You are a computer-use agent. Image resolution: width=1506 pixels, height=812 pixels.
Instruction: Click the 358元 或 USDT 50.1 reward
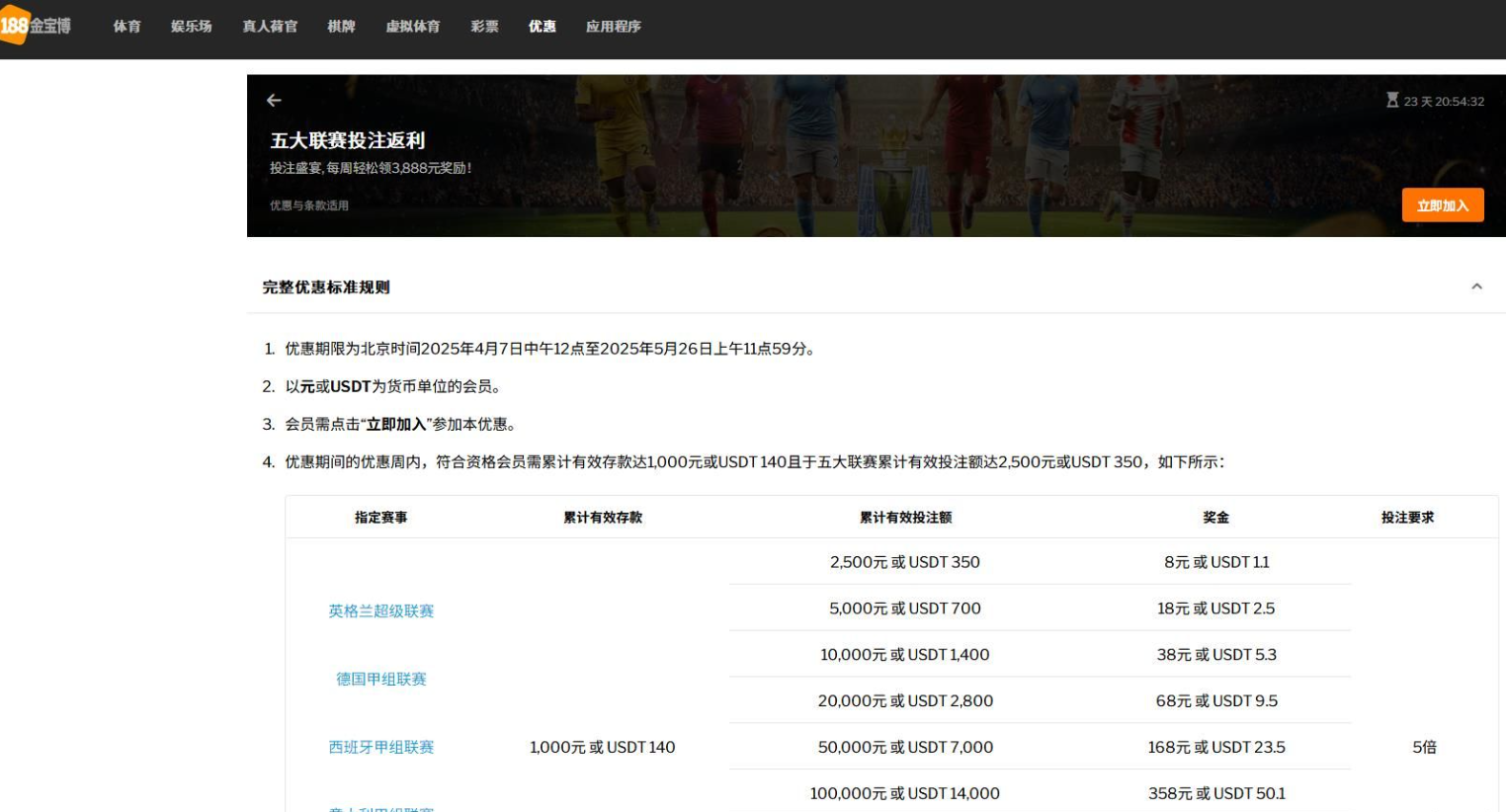(1216, 794)
